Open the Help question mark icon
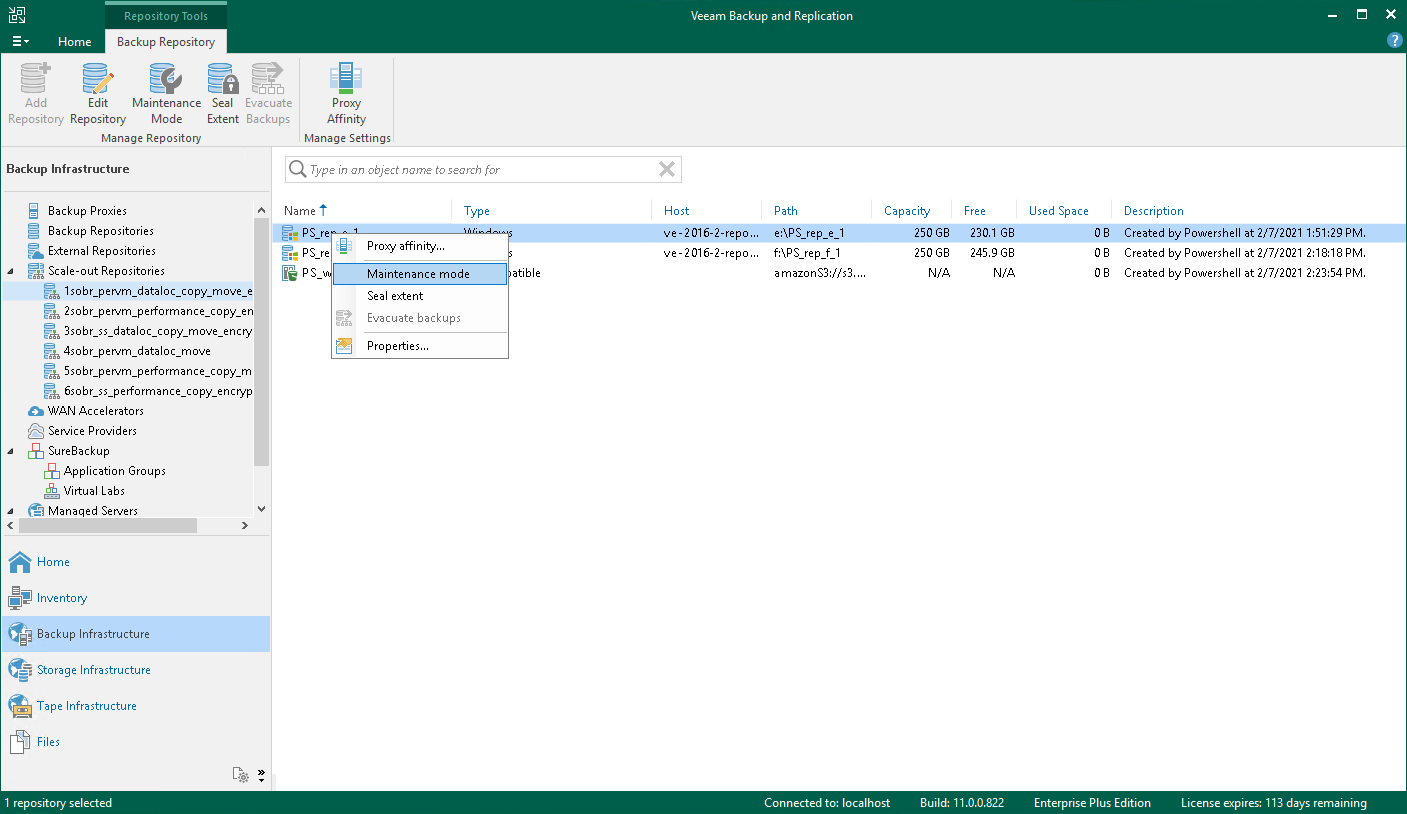The image size is (1407, 814). pos(1395,41)
